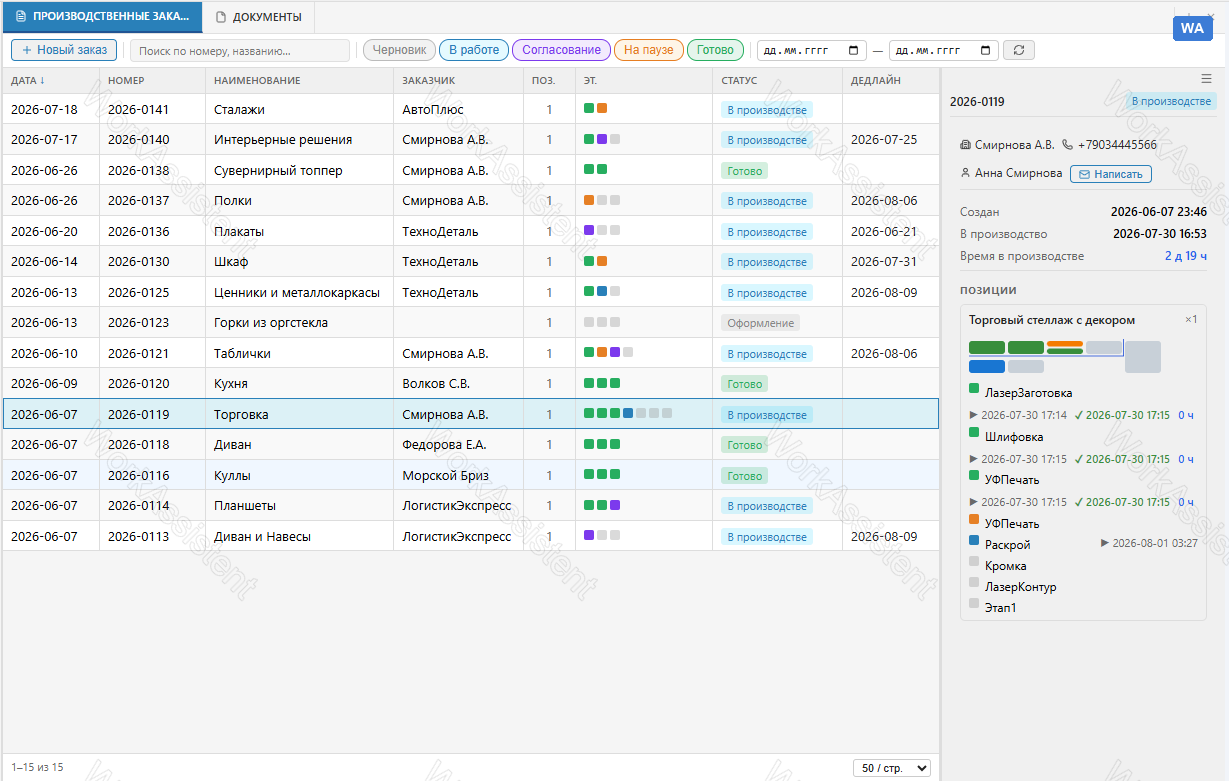1229x781 pixels.
Task: Switch to the Документы tab
Action: [258, 17]
